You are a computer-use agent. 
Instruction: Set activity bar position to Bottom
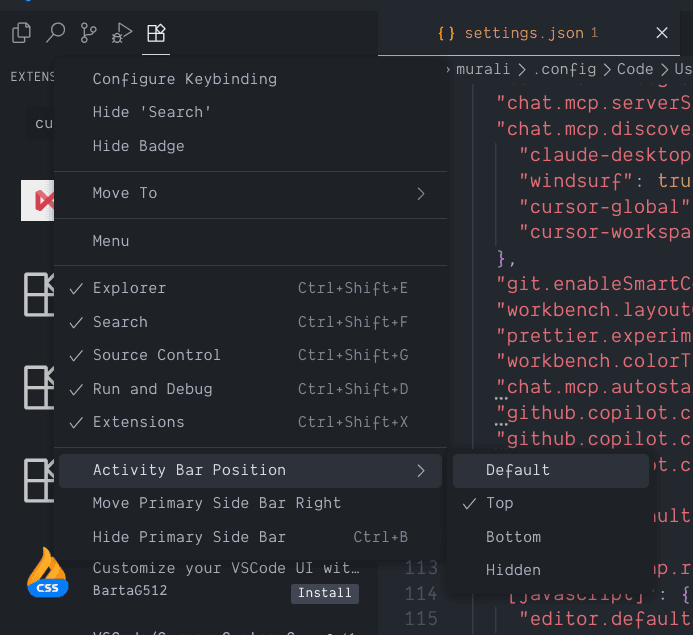coord(513,537)
